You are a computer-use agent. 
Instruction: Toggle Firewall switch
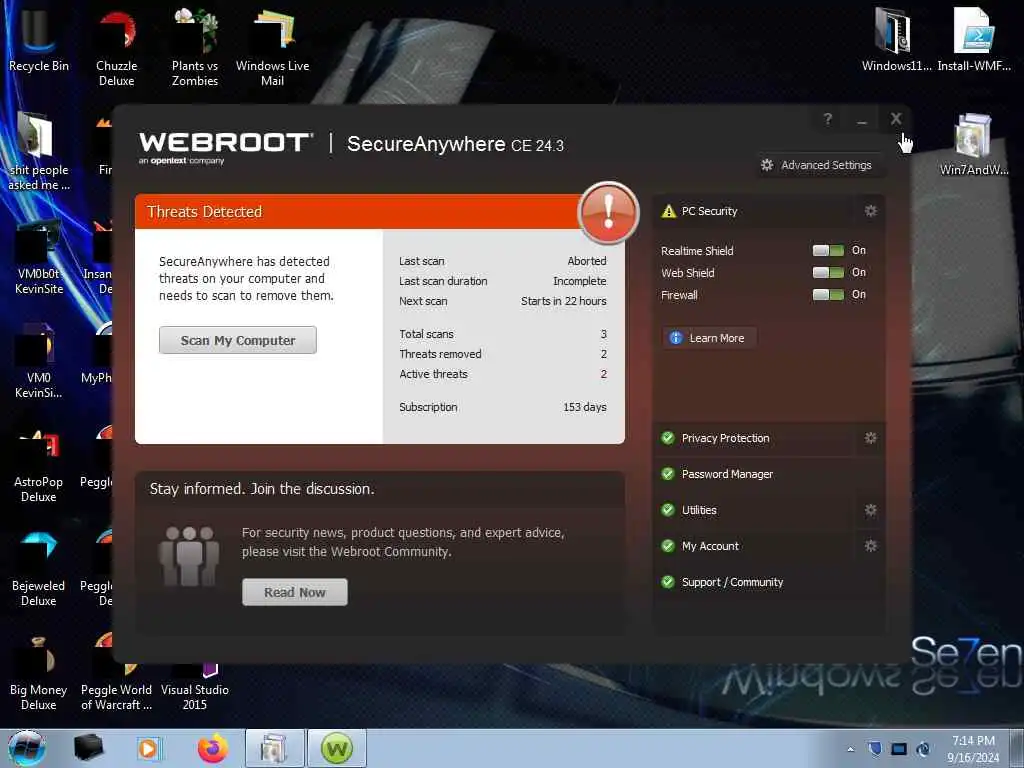point(828,295)
